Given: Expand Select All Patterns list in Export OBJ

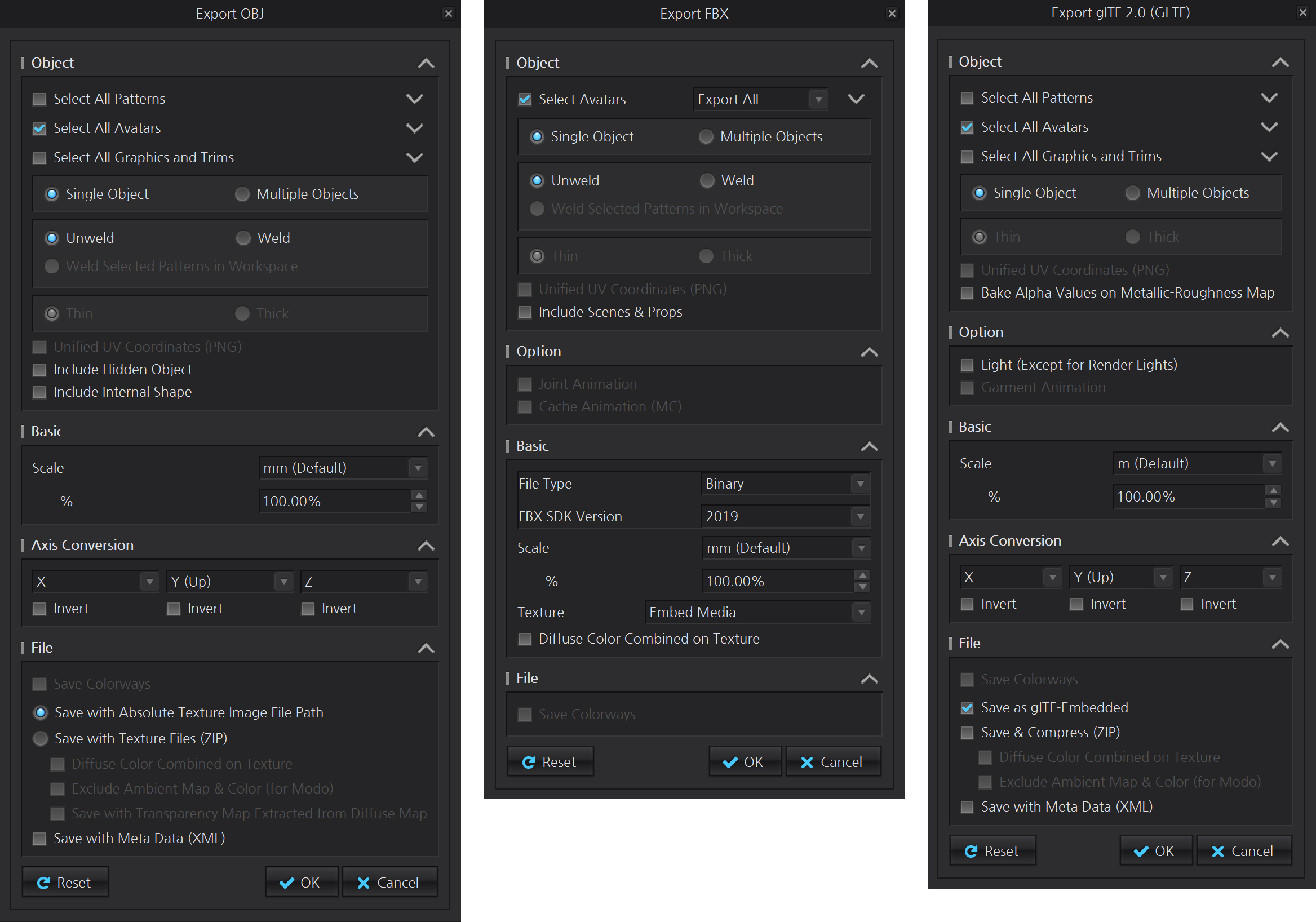Looking at the screenshot, I should click(x=415, y=99).
